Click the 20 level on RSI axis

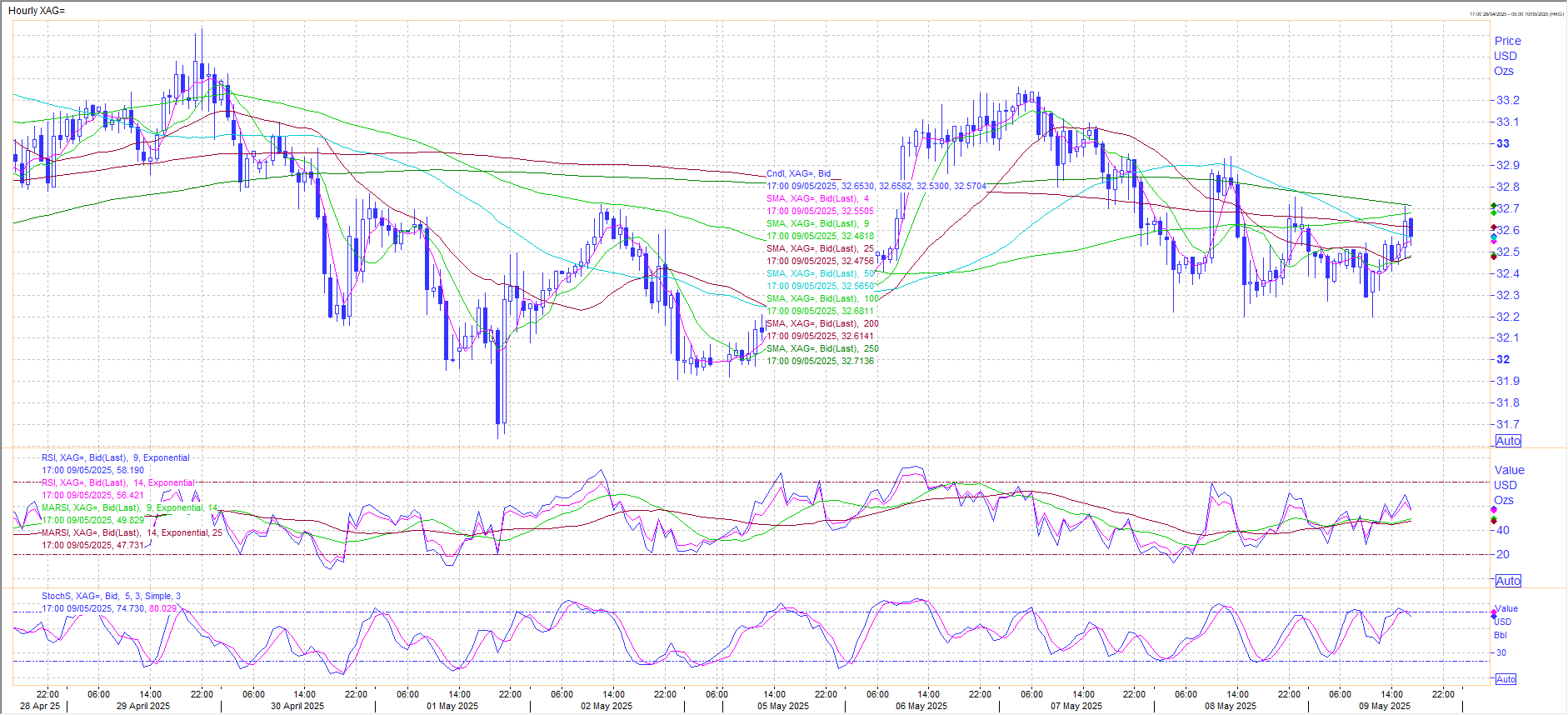coord(1503,554)
